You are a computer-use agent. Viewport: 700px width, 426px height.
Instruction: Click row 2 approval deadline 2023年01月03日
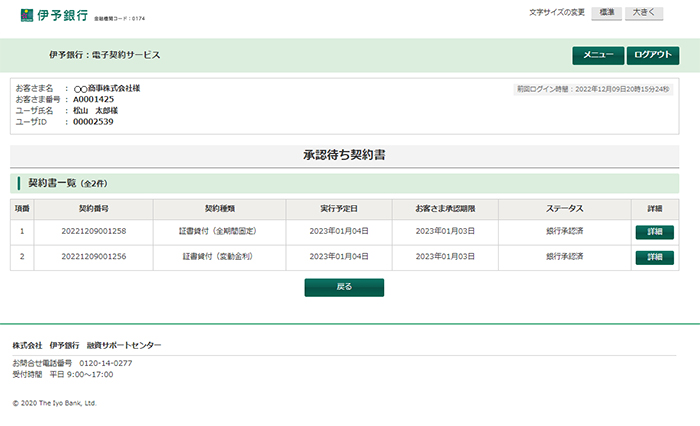pos(445,257)
